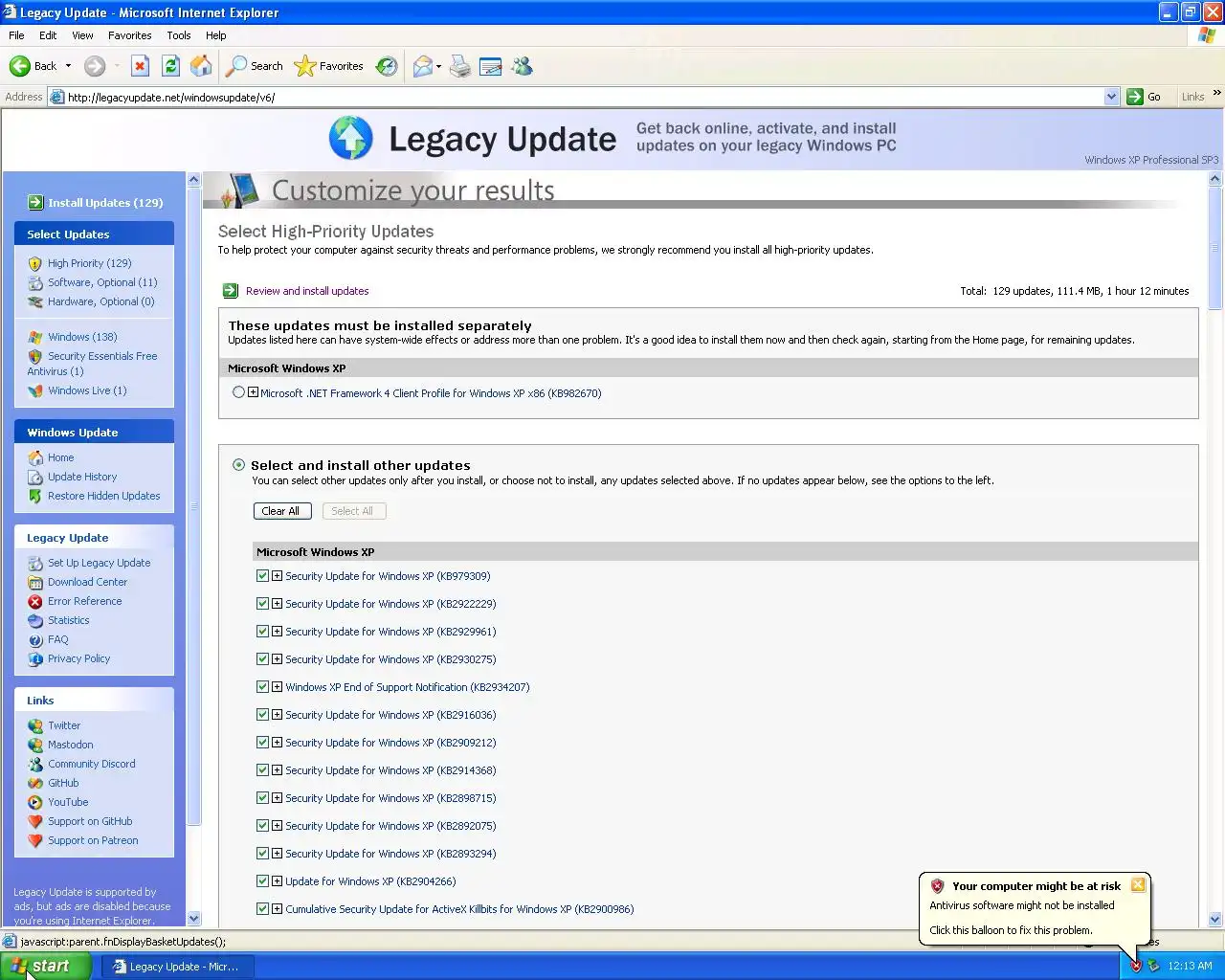Expand details for KB2892075
1225x980 pixels.
[277, 826]
